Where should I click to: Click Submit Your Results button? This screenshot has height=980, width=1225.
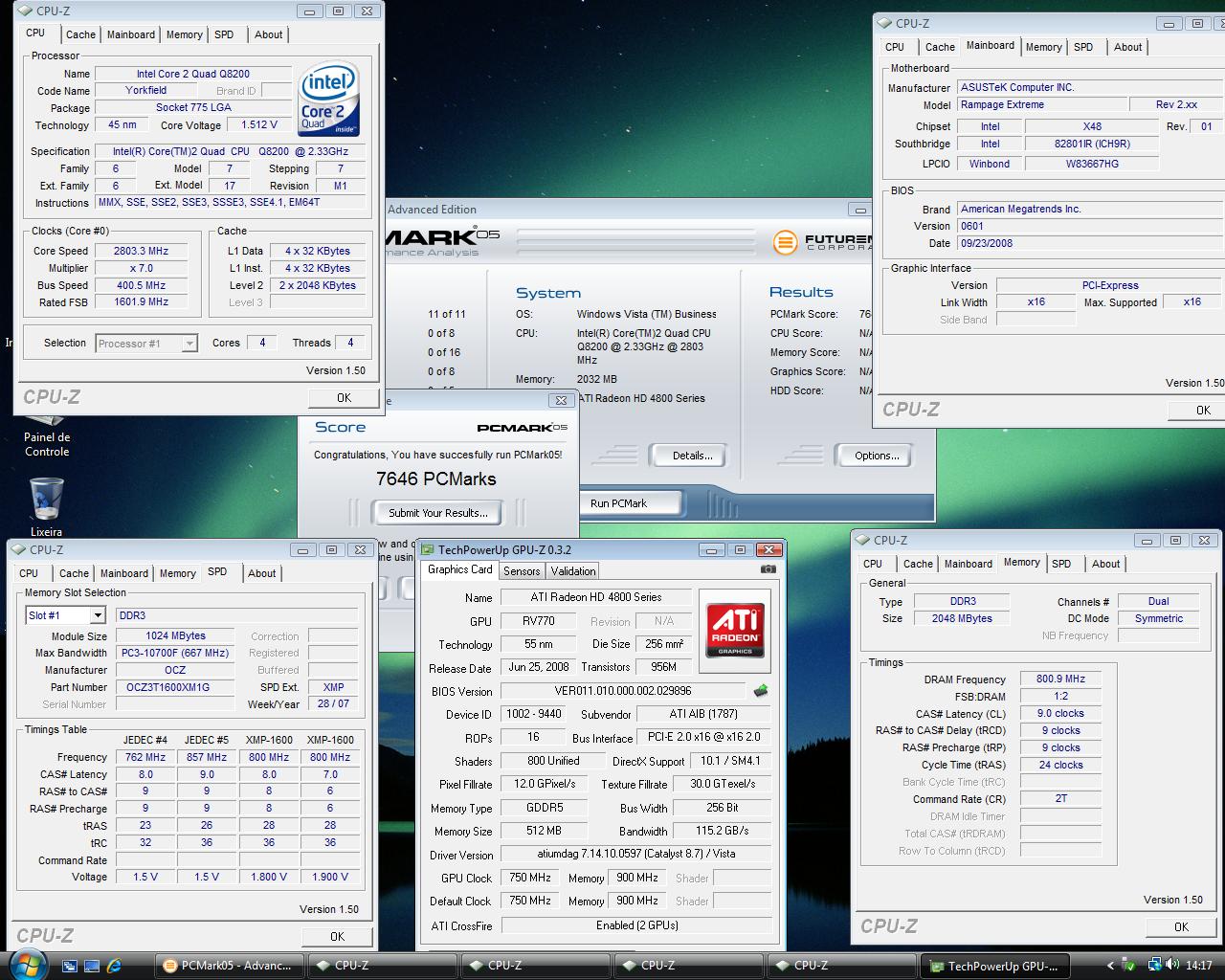[438, 513]
